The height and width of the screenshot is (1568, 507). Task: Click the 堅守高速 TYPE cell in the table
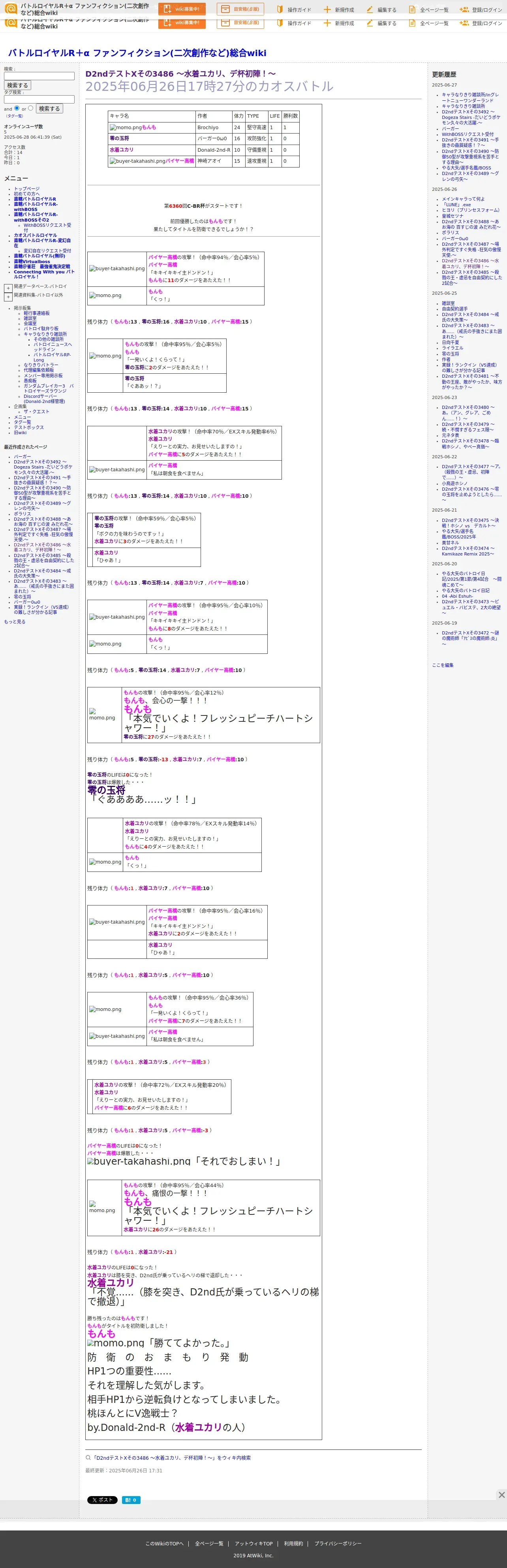[x=256, y=127]
